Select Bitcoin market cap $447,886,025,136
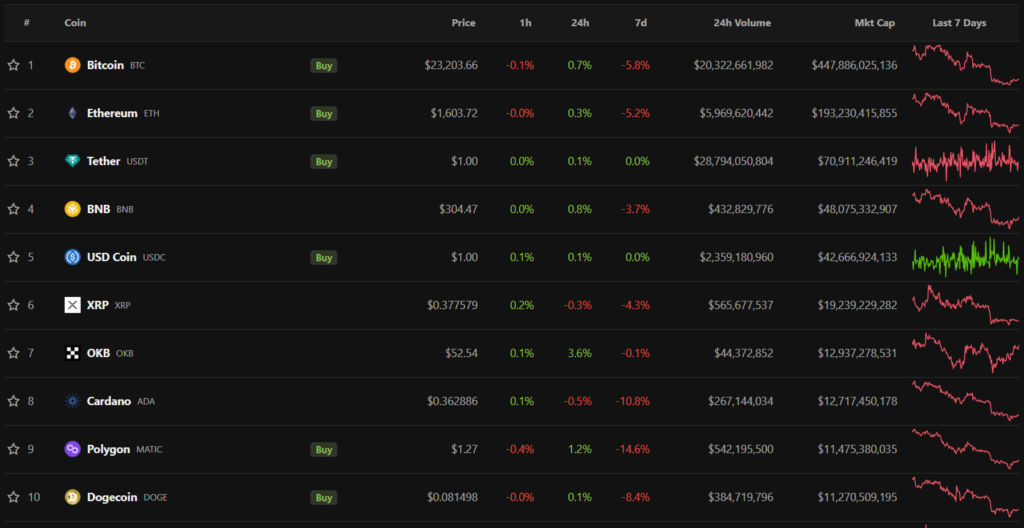Screen dimensions: 1024x528 (854, 65)
